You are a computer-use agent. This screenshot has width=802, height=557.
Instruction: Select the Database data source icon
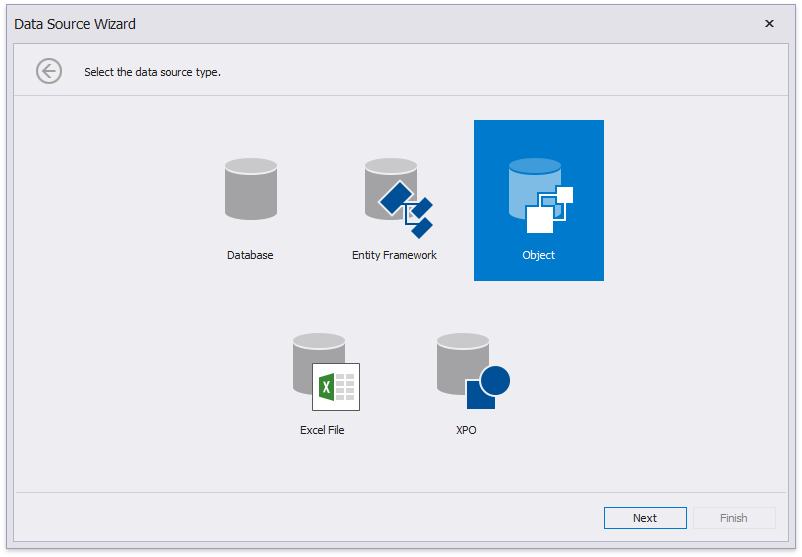tap(250, 190)
